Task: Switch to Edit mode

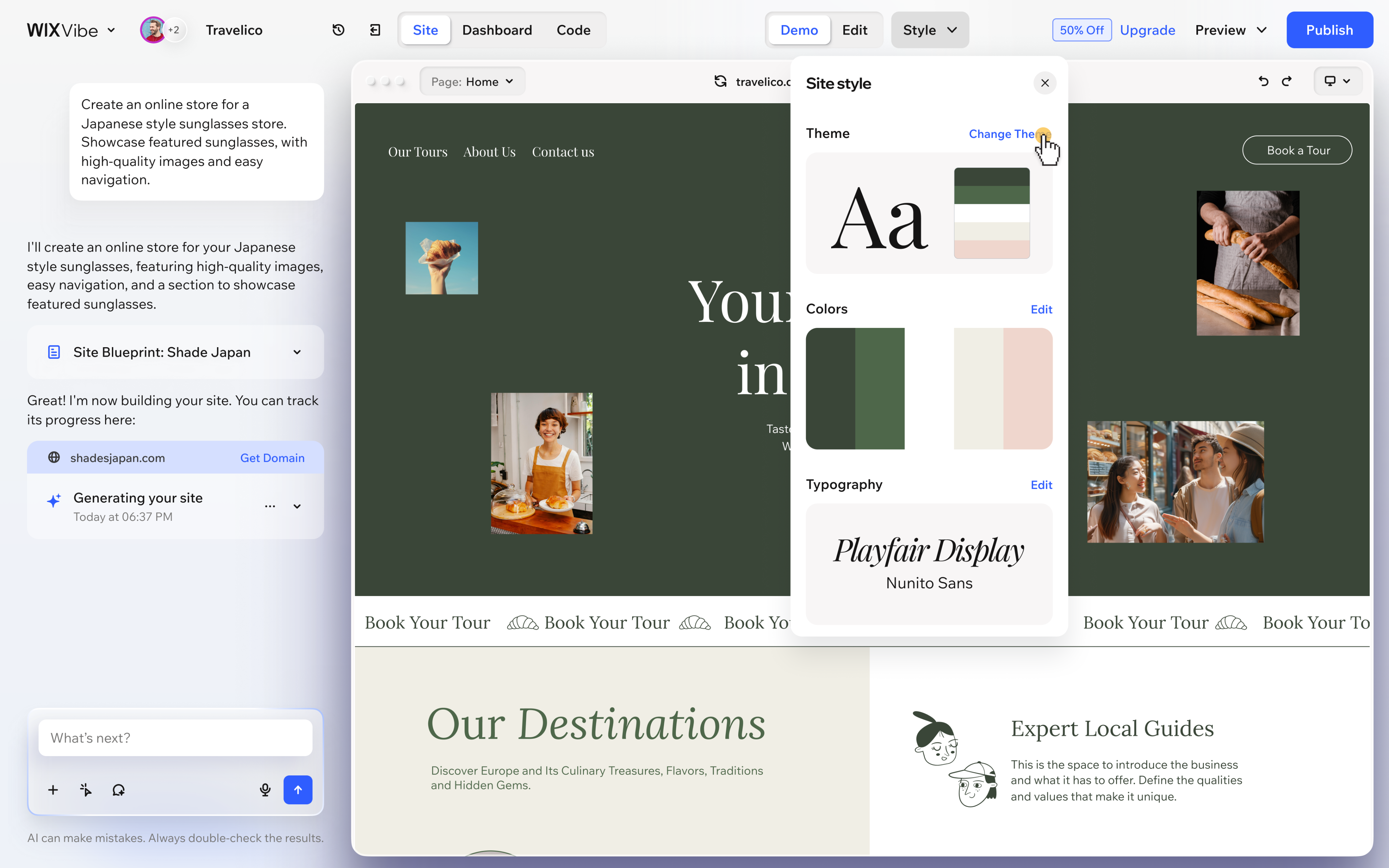Action: point(854,30)
